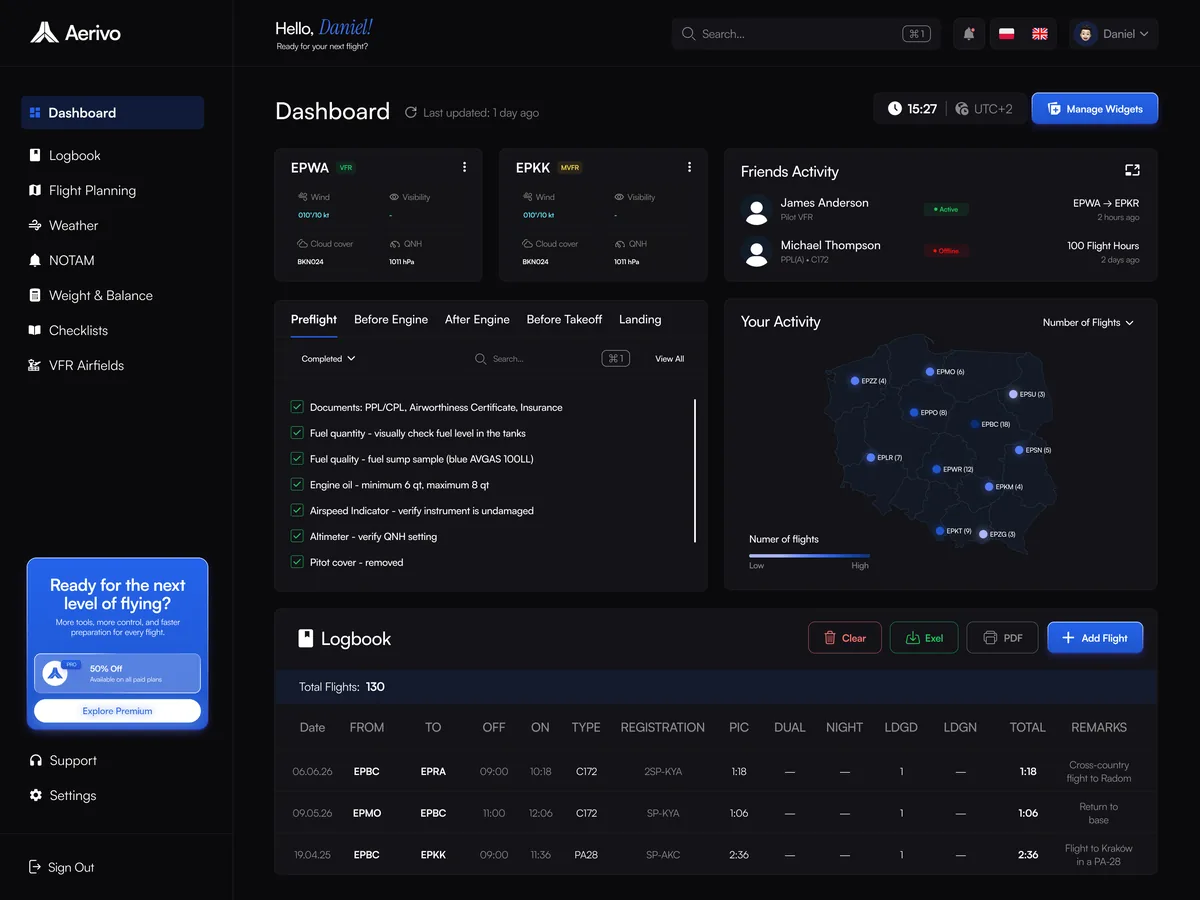Image resolution: width=1200 pixels, height=900 pixels.
Task: Click the top search field
Action: click(x=805, y=34)
